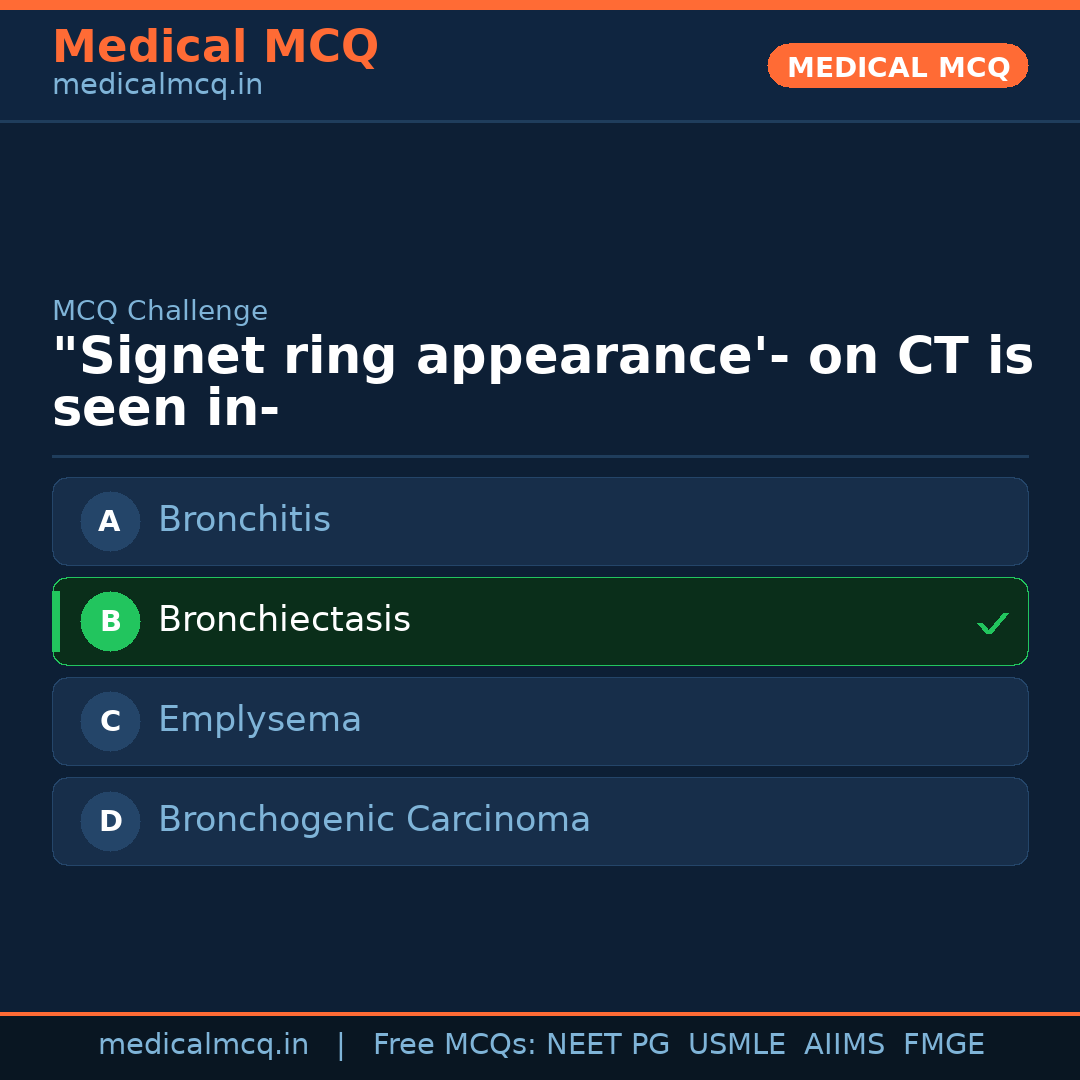Image resolution: width=1080 pixels, height=1080 pixels.
Task: Open medicalmcq.in link in the footer
Action: pos(203,1044)
